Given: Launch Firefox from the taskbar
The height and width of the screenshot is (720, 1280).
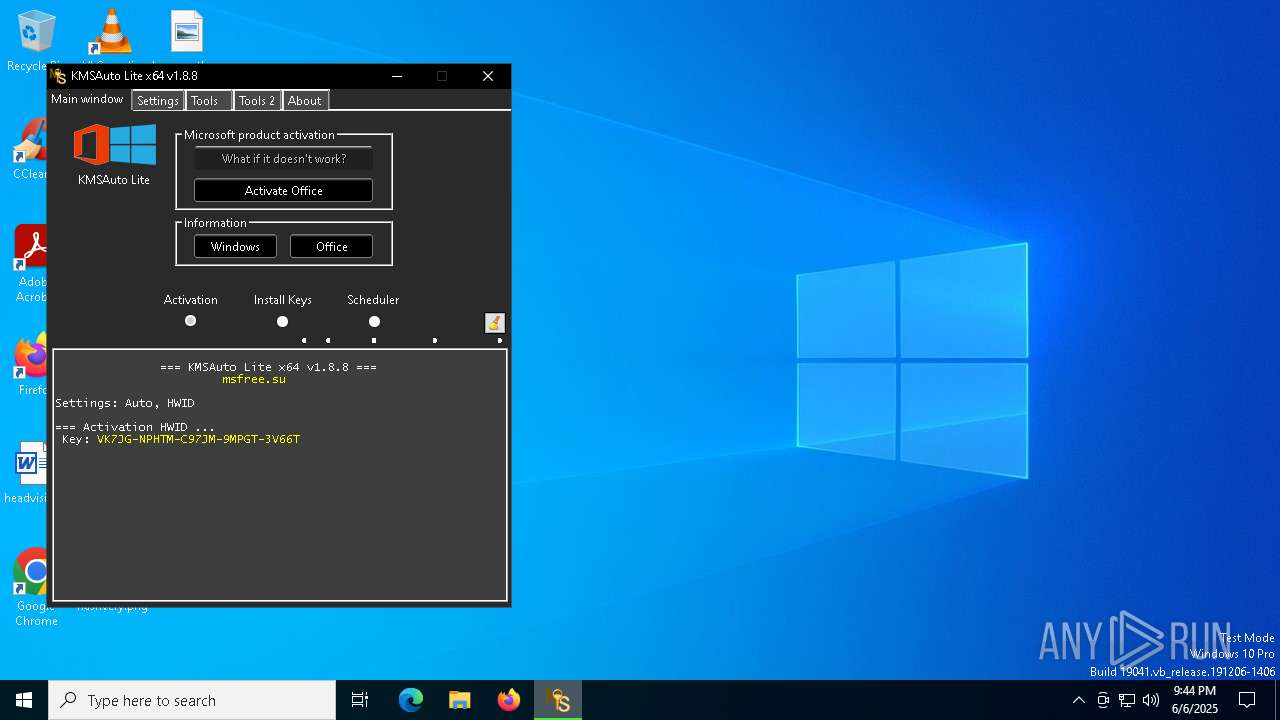Looking at the screenshot, I should 509,700.
